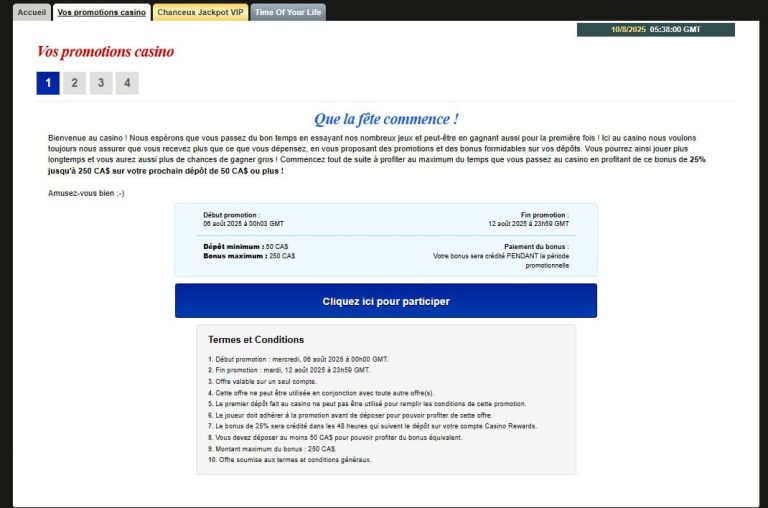Go to promotion page 2
This screenshot has width=768, height=508.
74,83
